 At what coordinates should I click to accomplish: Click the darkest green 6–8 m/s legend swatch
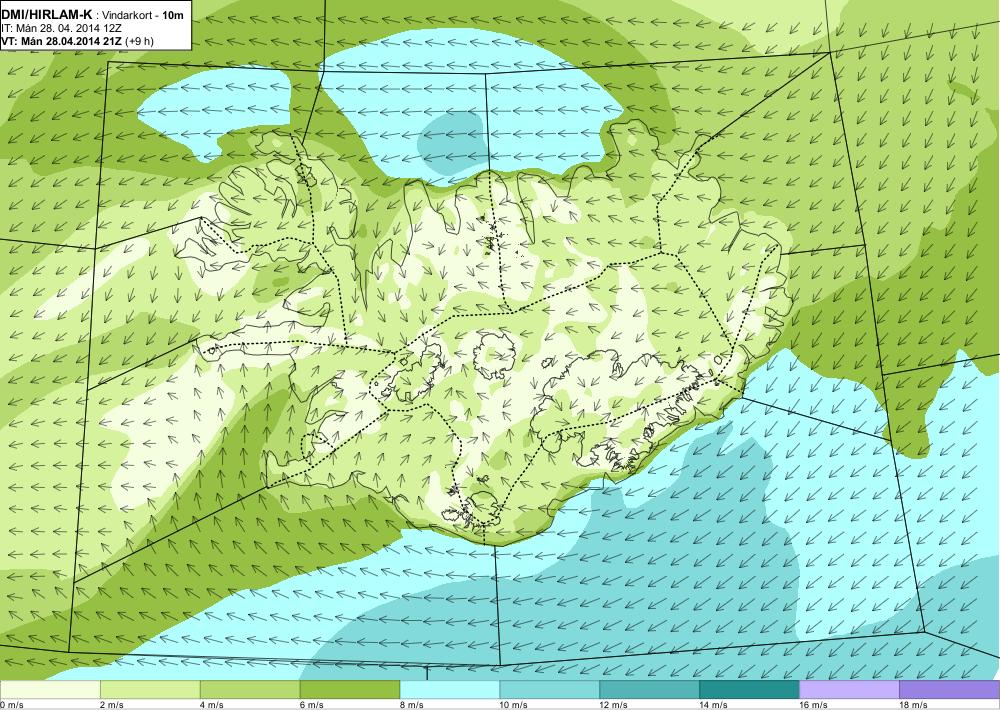[x=349, y=690]
